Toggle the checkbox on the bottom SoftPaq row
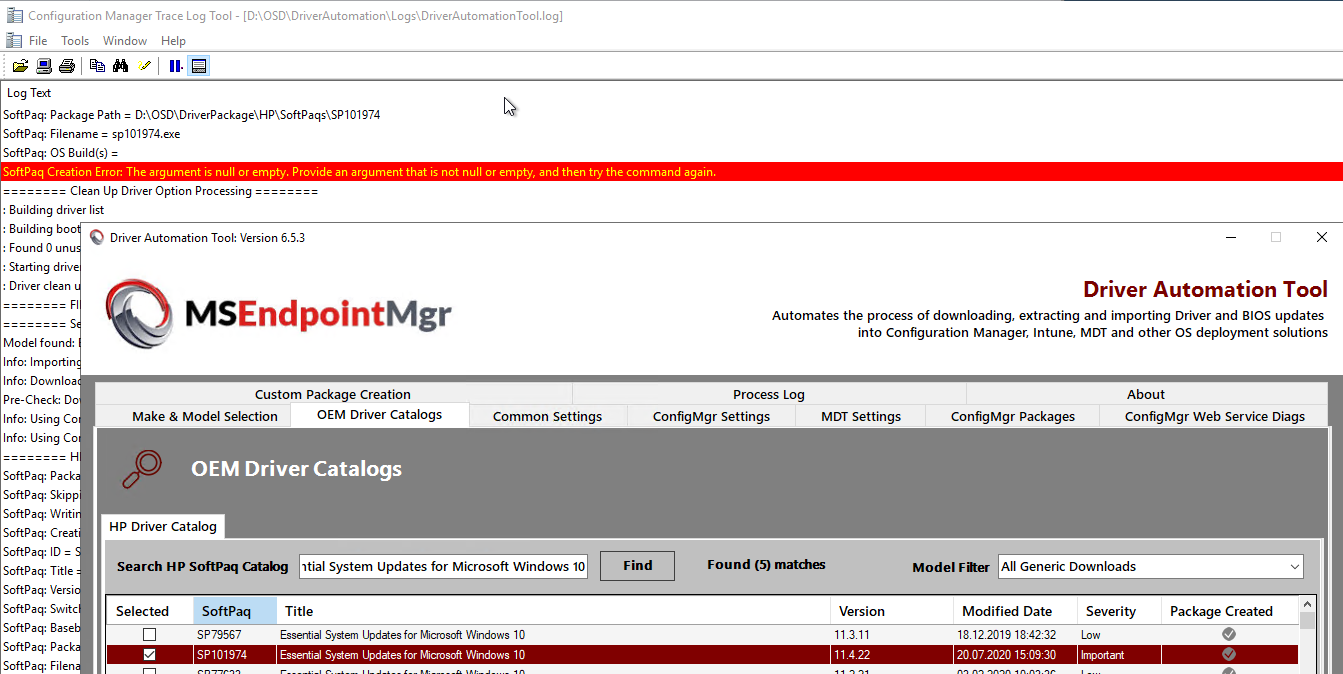1343x674 pixels. coord(149,670)
